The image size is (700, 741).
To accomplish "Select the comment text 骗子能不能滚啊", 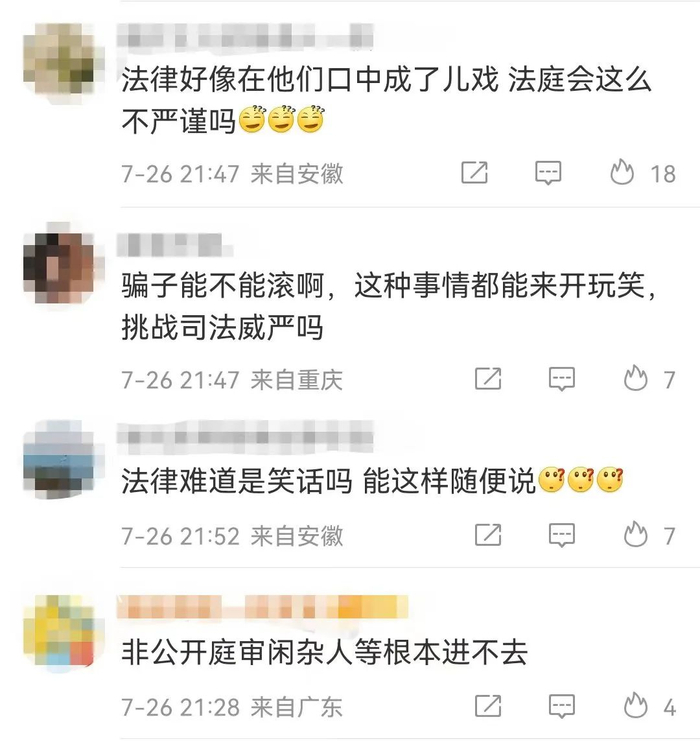I will tap(223, 286).
